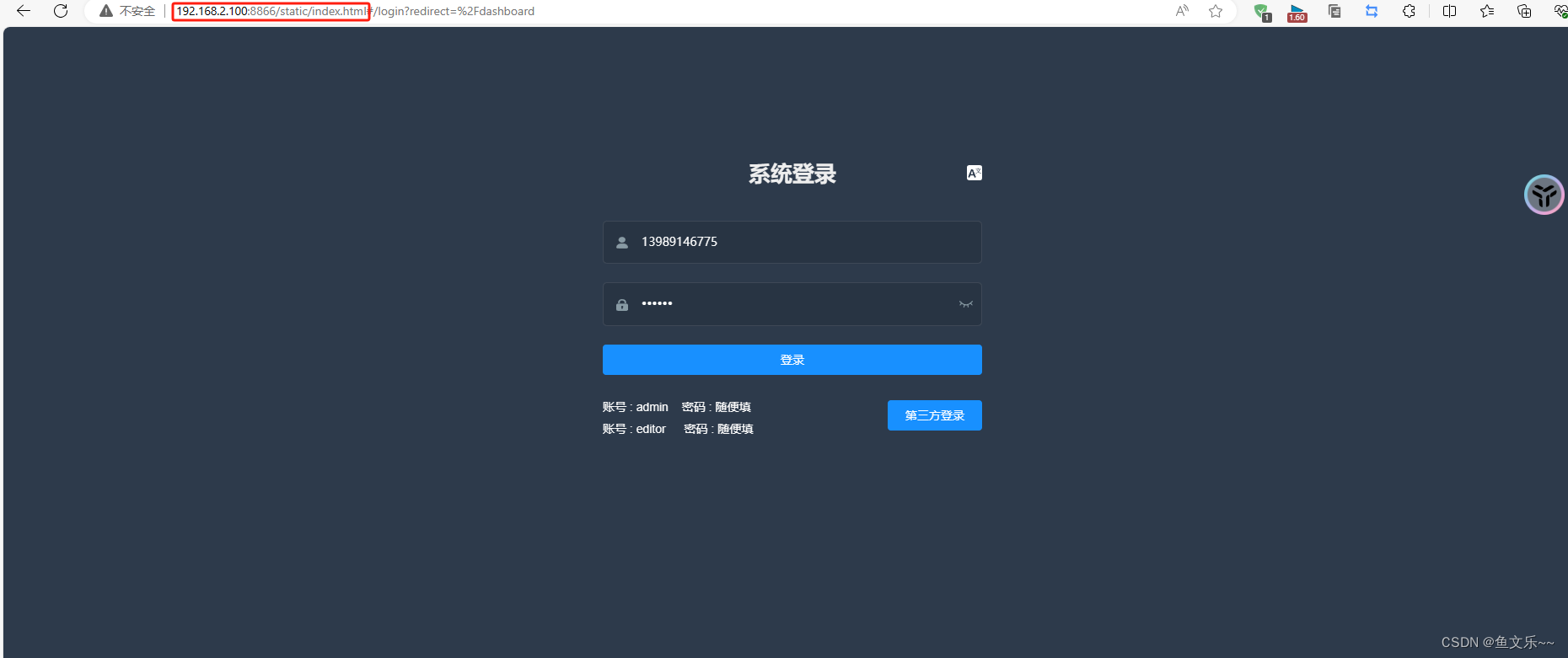The height and width of the screenshot is (658, 1568).
Task: Focus the password input field
Action: (792, 304)
